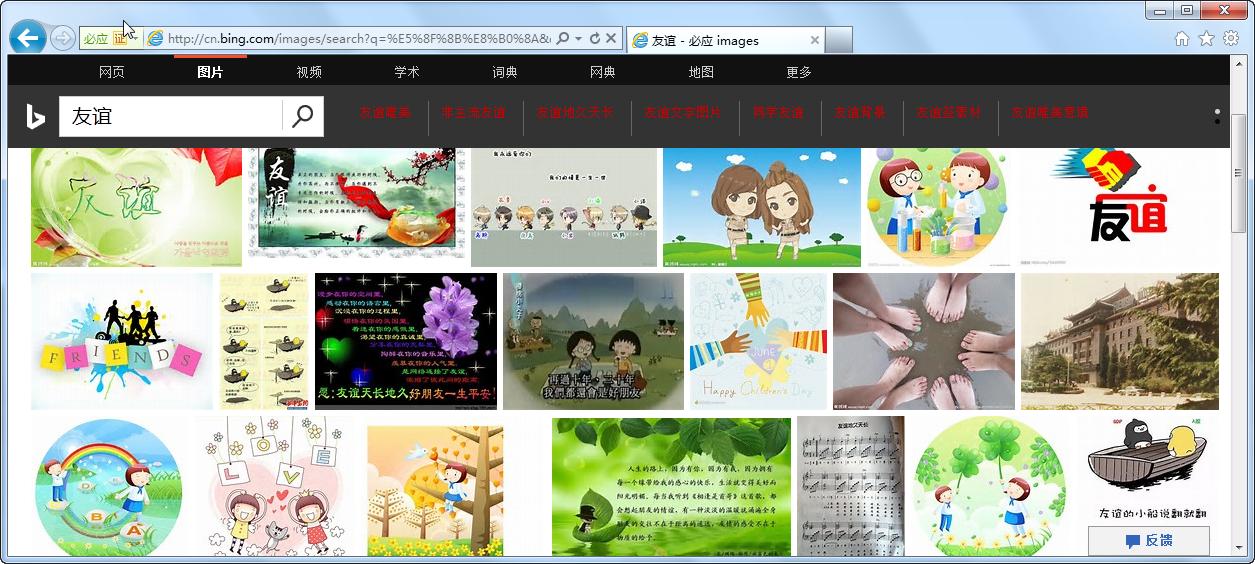This screenshot has height=564, width=1255.
Task: Open the 友谊的小船说翻就翻 boat image
Action: coord(1150,470)
